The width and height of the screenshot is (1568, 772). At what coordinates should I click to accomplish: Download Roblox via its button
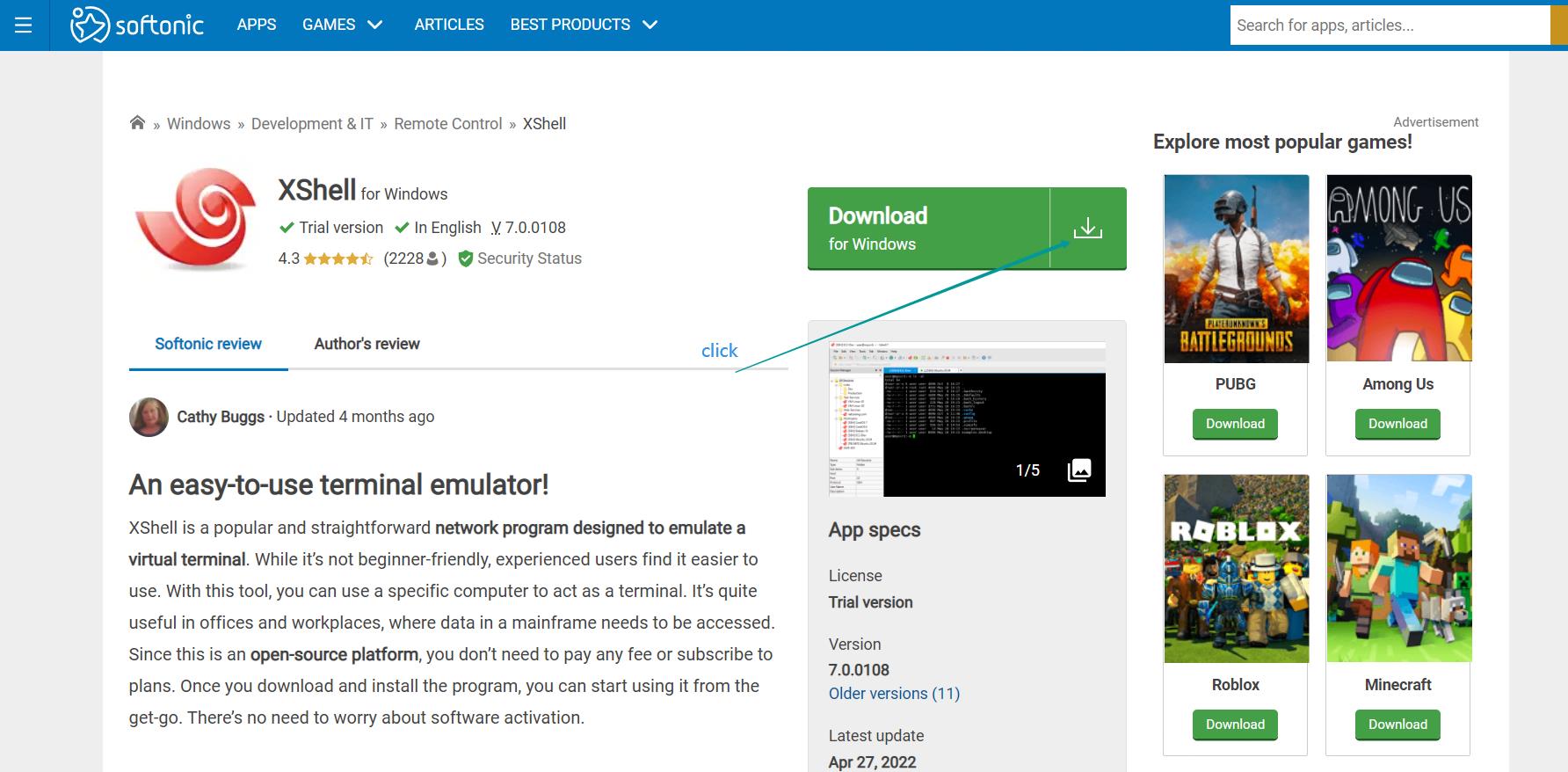[x=1235, y=725]
